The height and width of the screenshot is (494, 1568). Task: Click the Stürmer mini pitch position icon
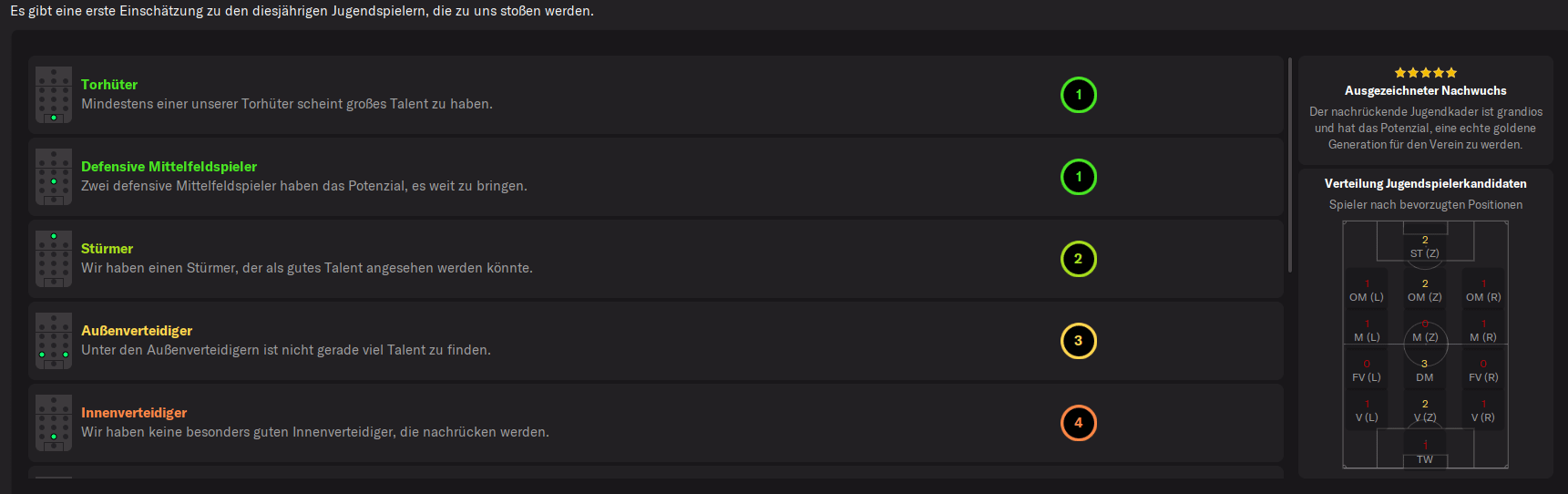click(54, 259)
